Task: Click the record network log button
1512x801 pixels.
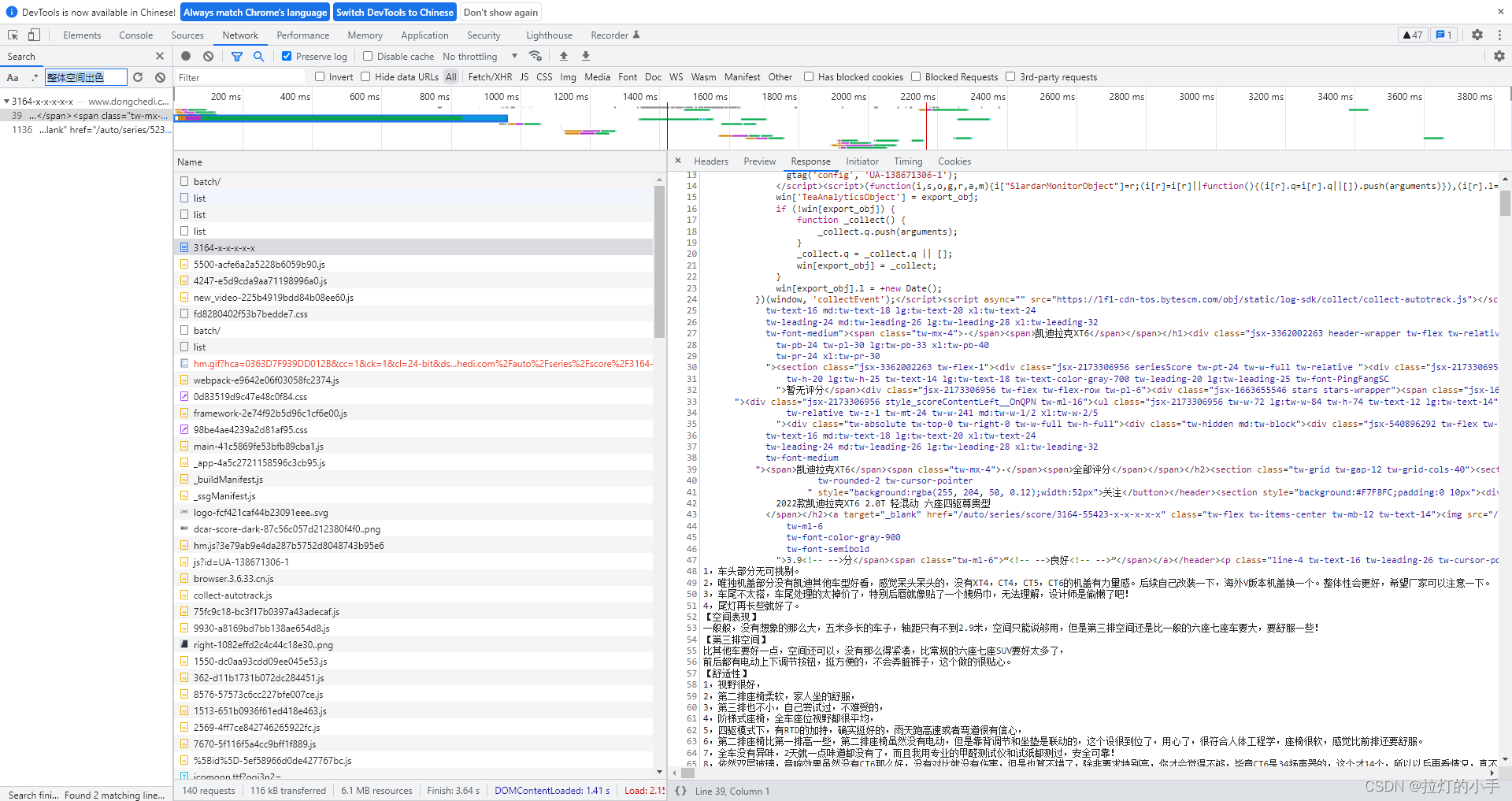Action: click(x=186, y=56)
